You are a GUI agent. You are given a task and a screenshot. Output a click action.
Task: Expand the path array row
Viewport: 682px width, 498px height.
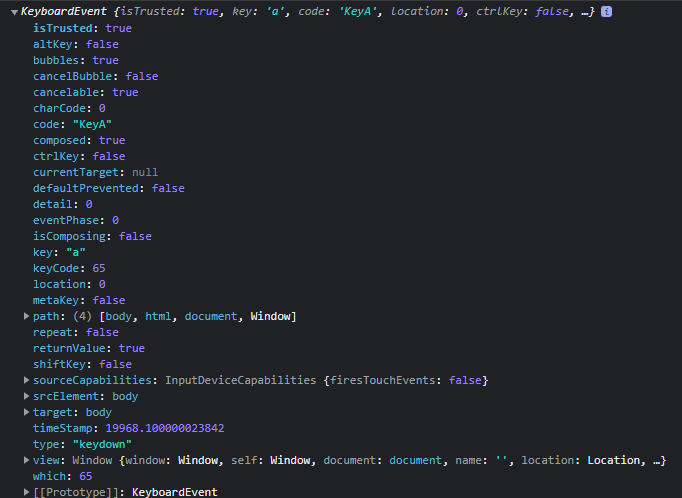26,316
